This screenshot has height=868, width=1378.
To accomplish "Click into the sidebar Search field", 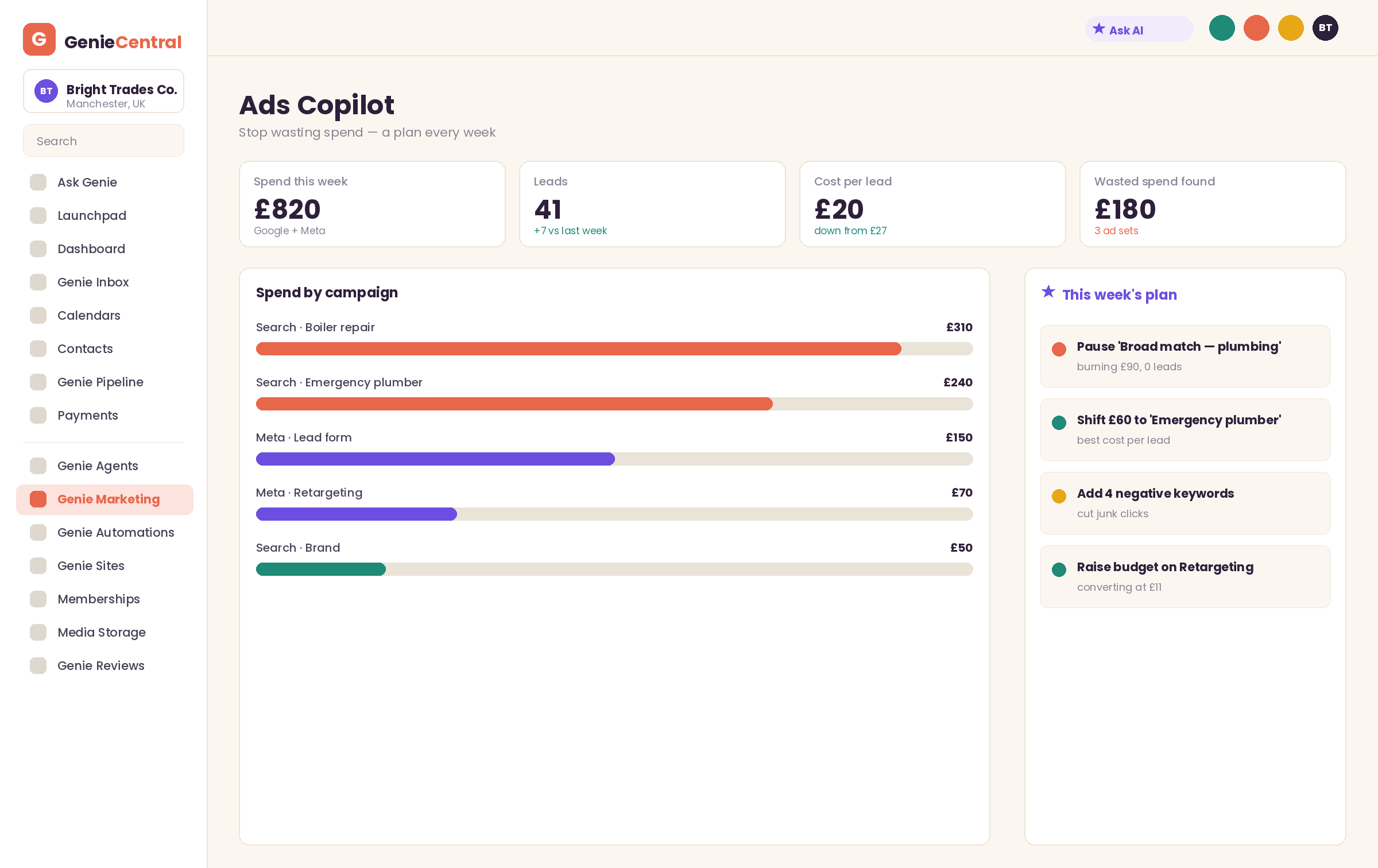I will 103,141.
